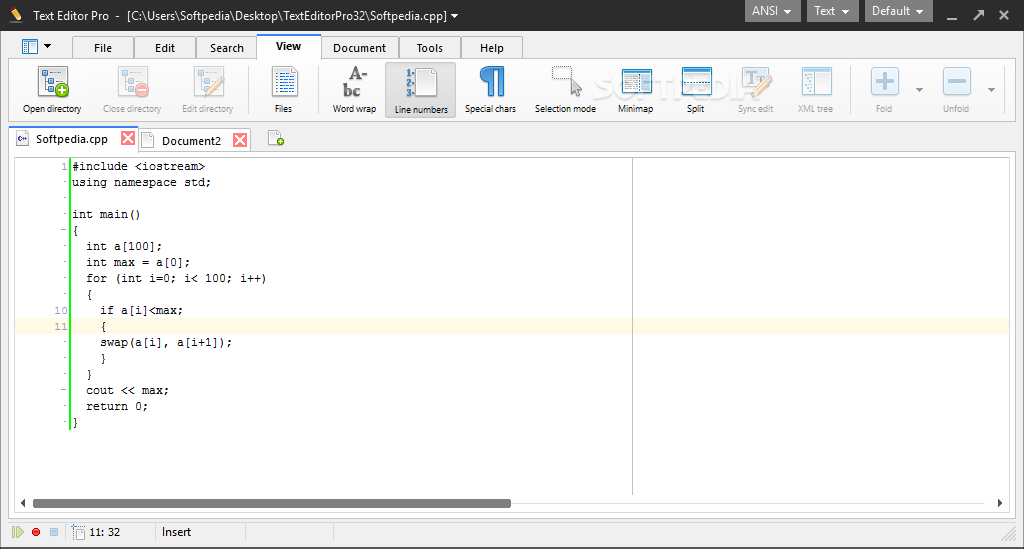1024x549 pixels.
Task: Click the '#include <iostream>' code line
Action: 138,166
